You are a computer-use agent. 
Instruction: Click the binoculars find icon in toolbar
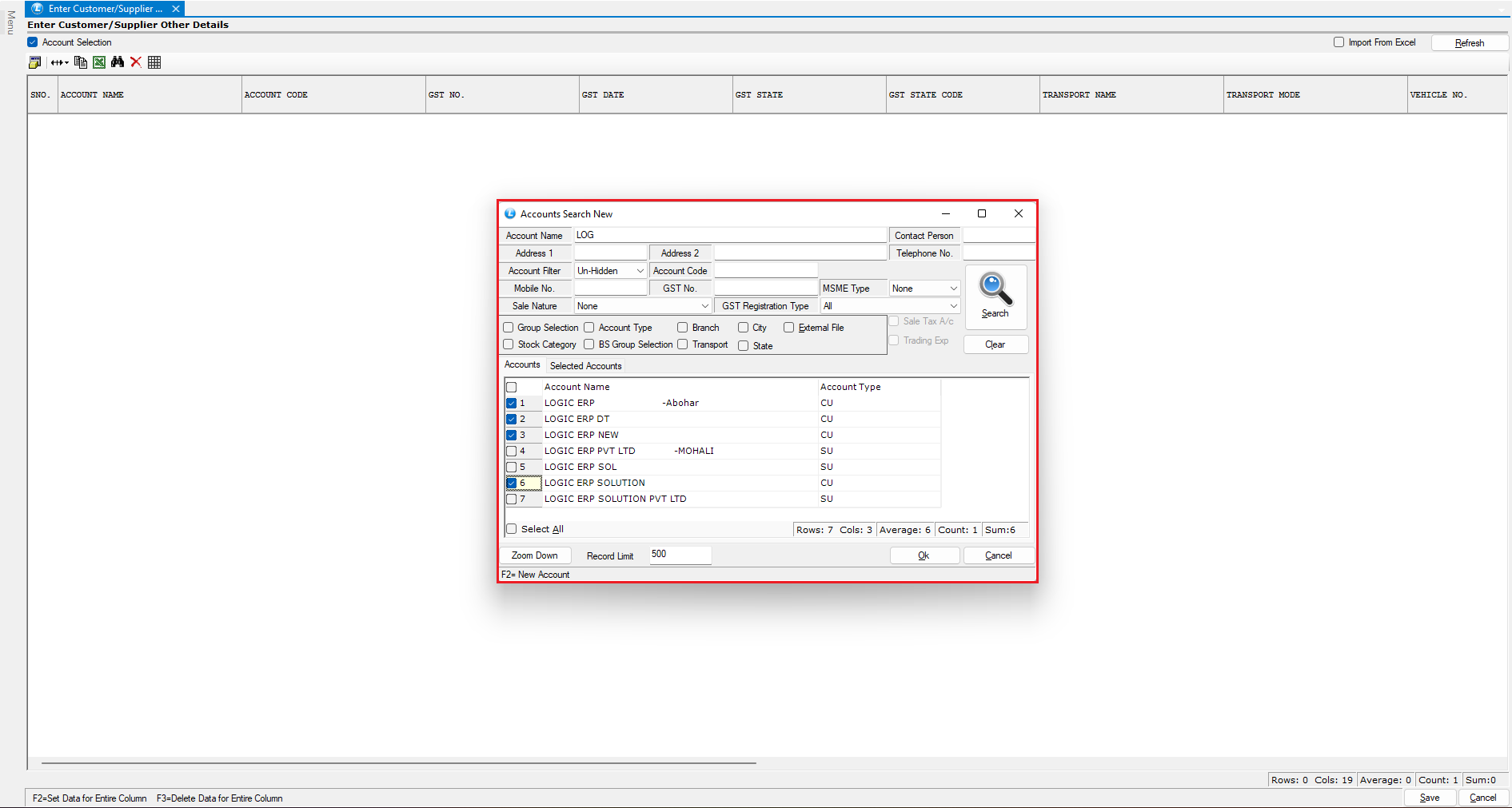[x=118, y=62]
